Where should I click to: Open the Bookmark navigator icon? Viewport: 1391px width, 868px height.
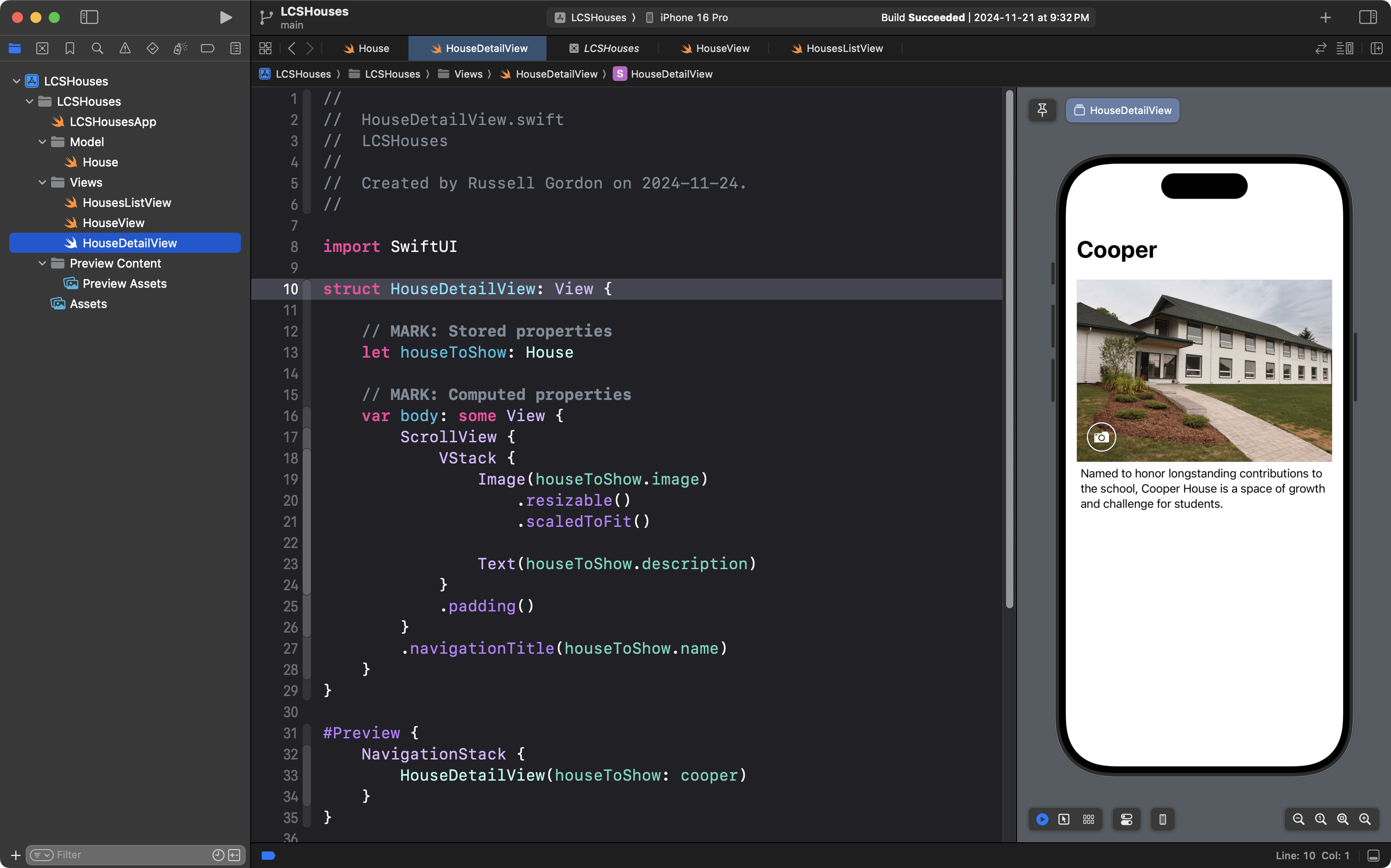pos(69,48)
